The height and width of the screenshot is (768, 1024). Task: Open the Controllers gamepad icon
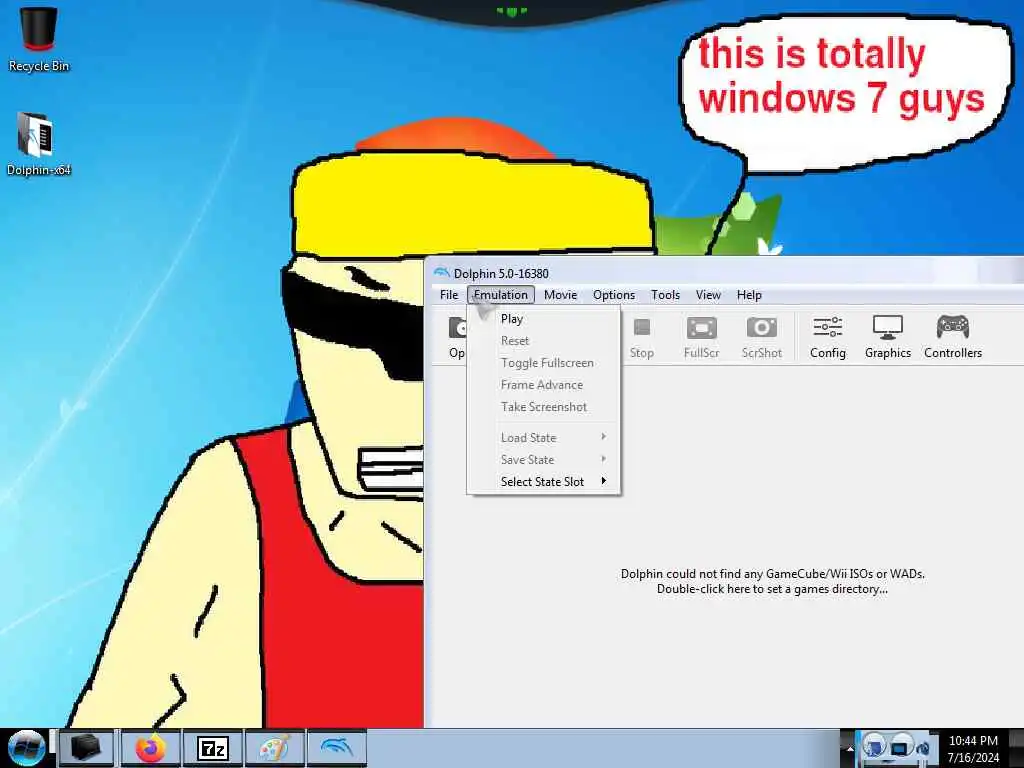(953, 338)
